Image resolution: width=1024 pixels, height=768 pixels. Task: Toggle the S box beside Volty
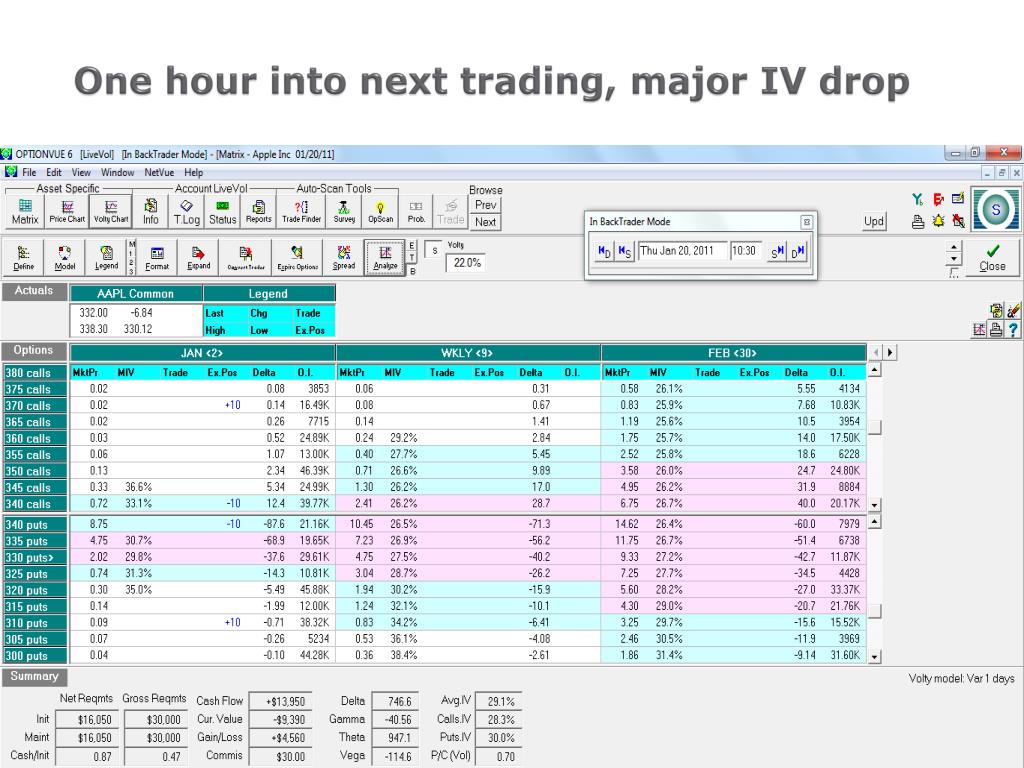point(434,251)
